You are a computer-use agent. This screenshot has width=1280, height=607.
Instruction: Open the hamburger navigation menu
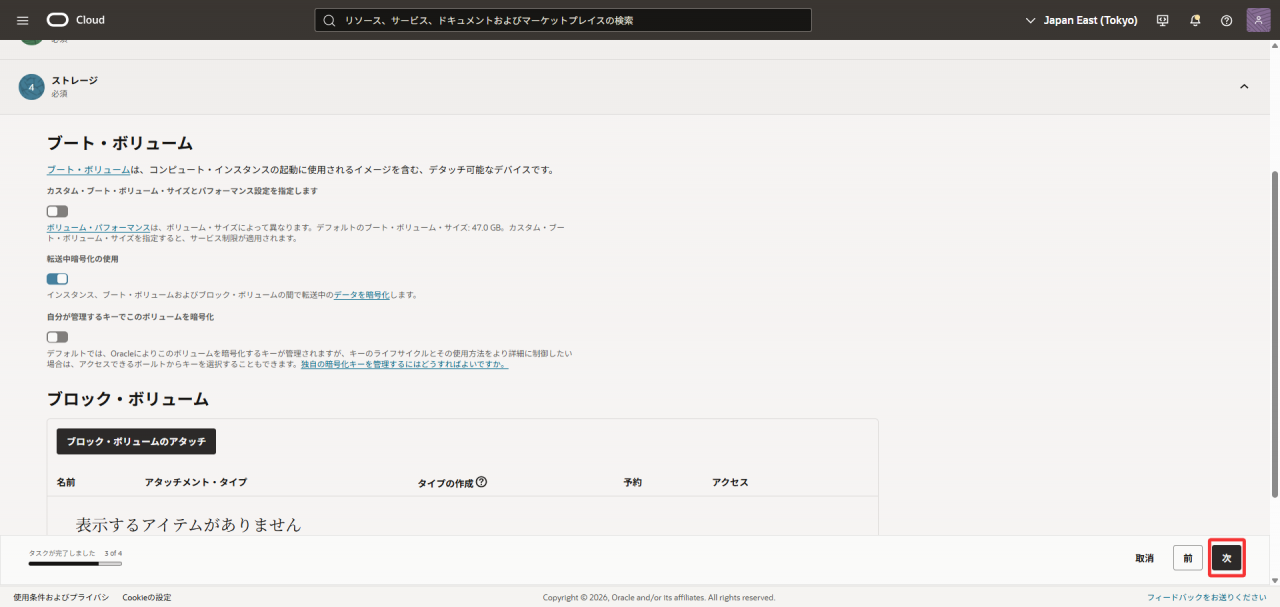(x=23, y=20)
